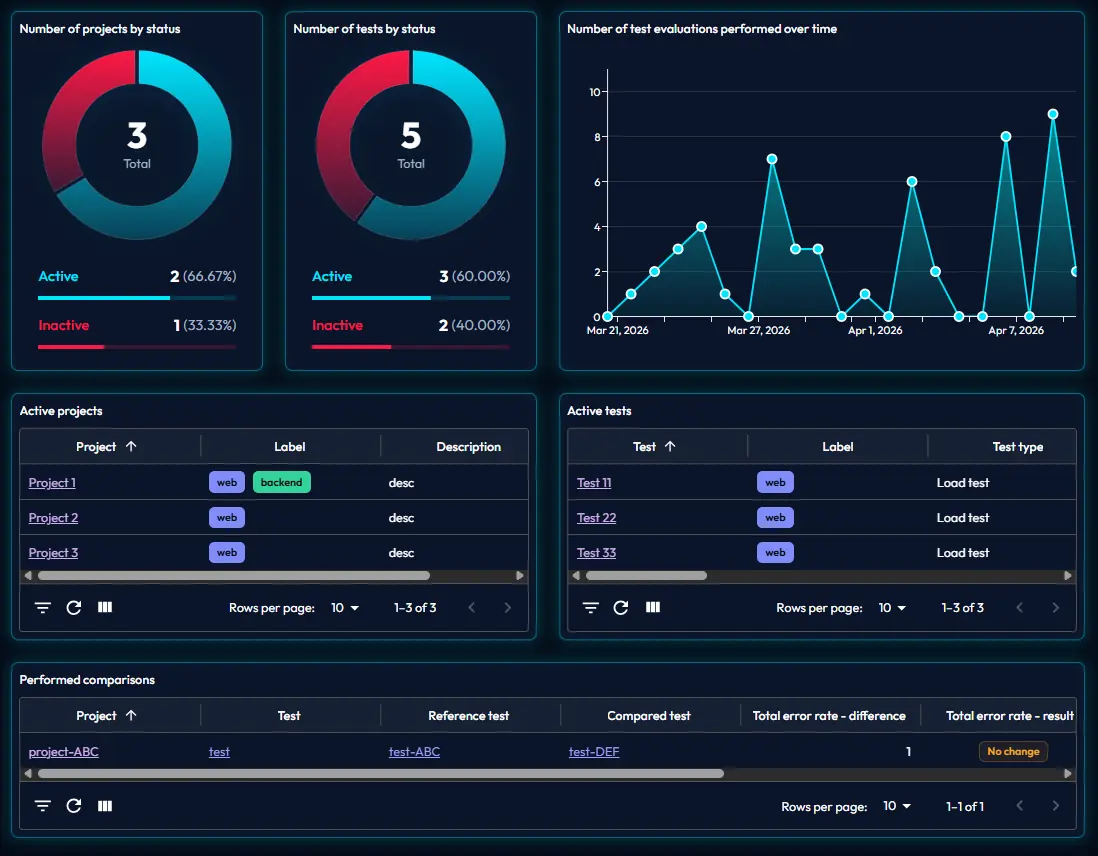This screenshot has width=1098, height=856.
Task: Open the Project 1 link
Action: tap(52, 483)
